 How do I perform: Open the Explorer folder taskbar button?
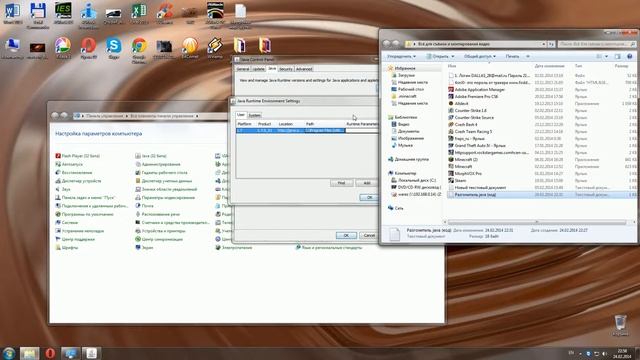[29, 353]
